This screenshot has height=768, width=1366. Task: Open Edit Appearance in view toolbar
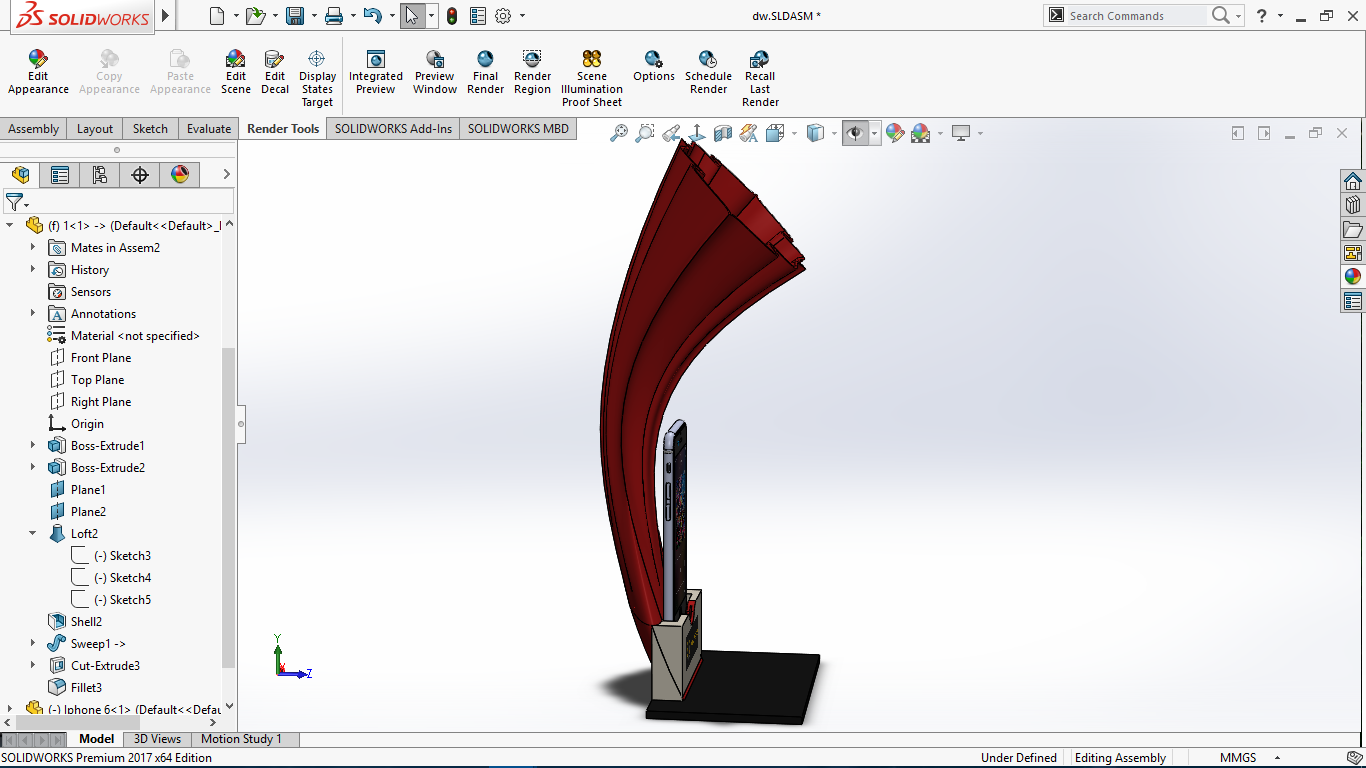(895, 133)
